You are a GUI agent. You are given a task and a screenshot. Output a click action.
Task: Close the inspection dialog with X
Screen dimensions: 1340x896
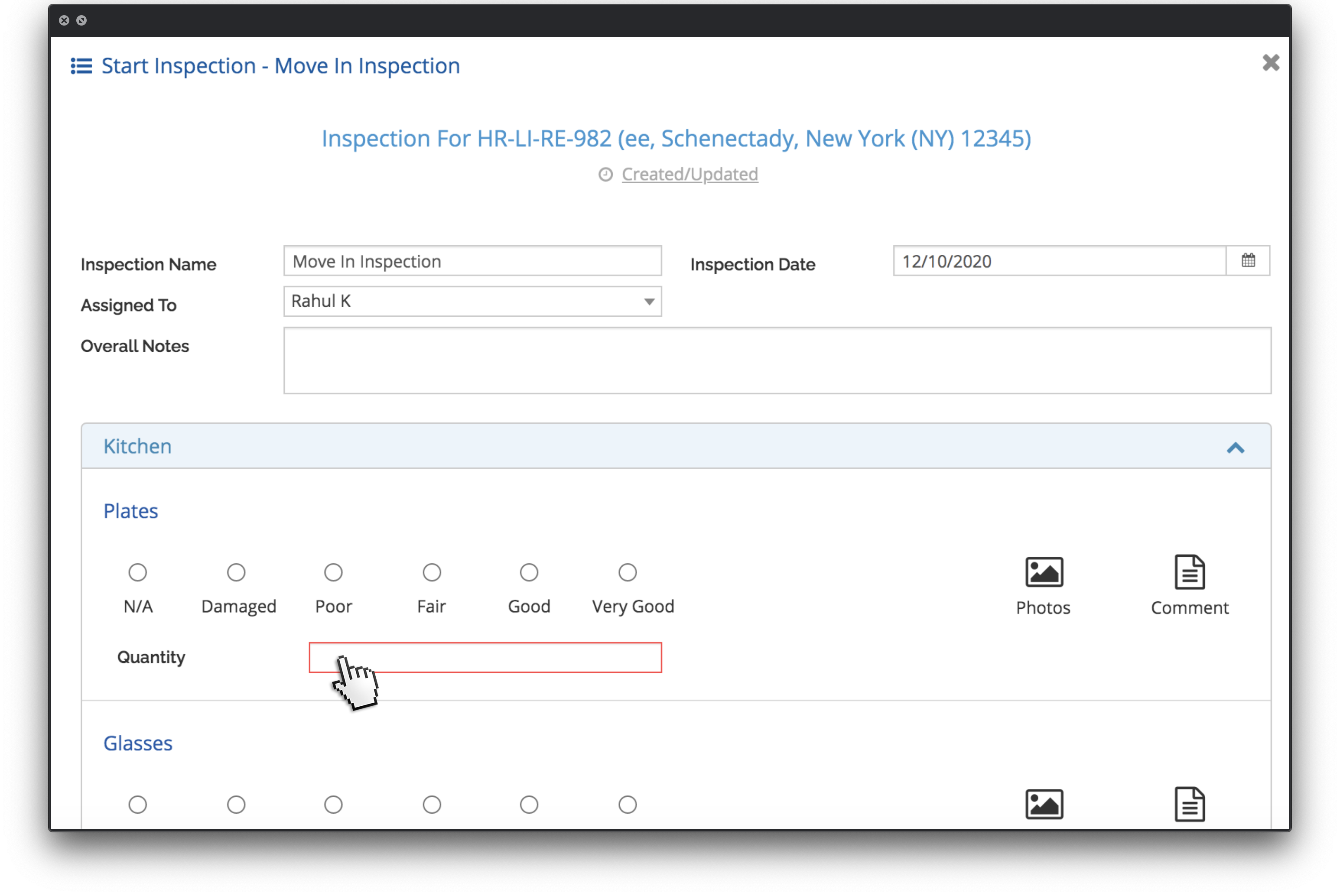click(x=1270, y=62)
